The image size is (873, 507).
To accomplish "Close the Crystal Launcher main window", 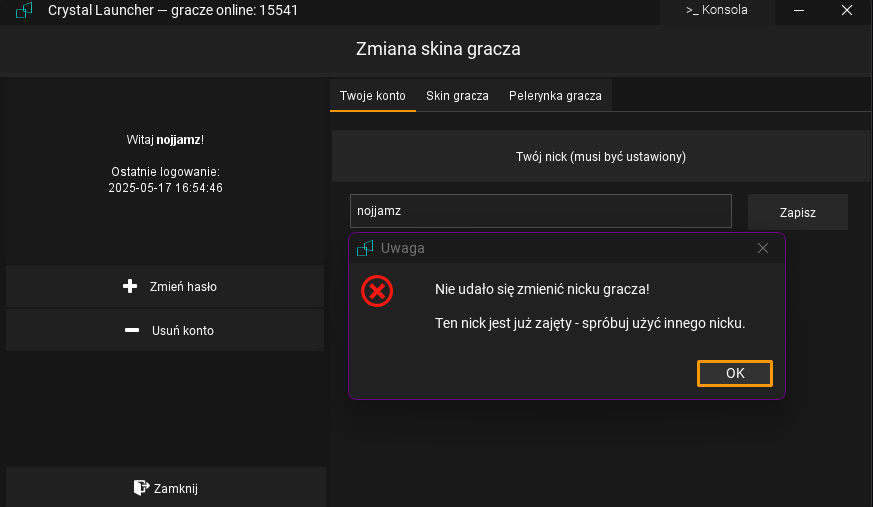I will point(848,11).
